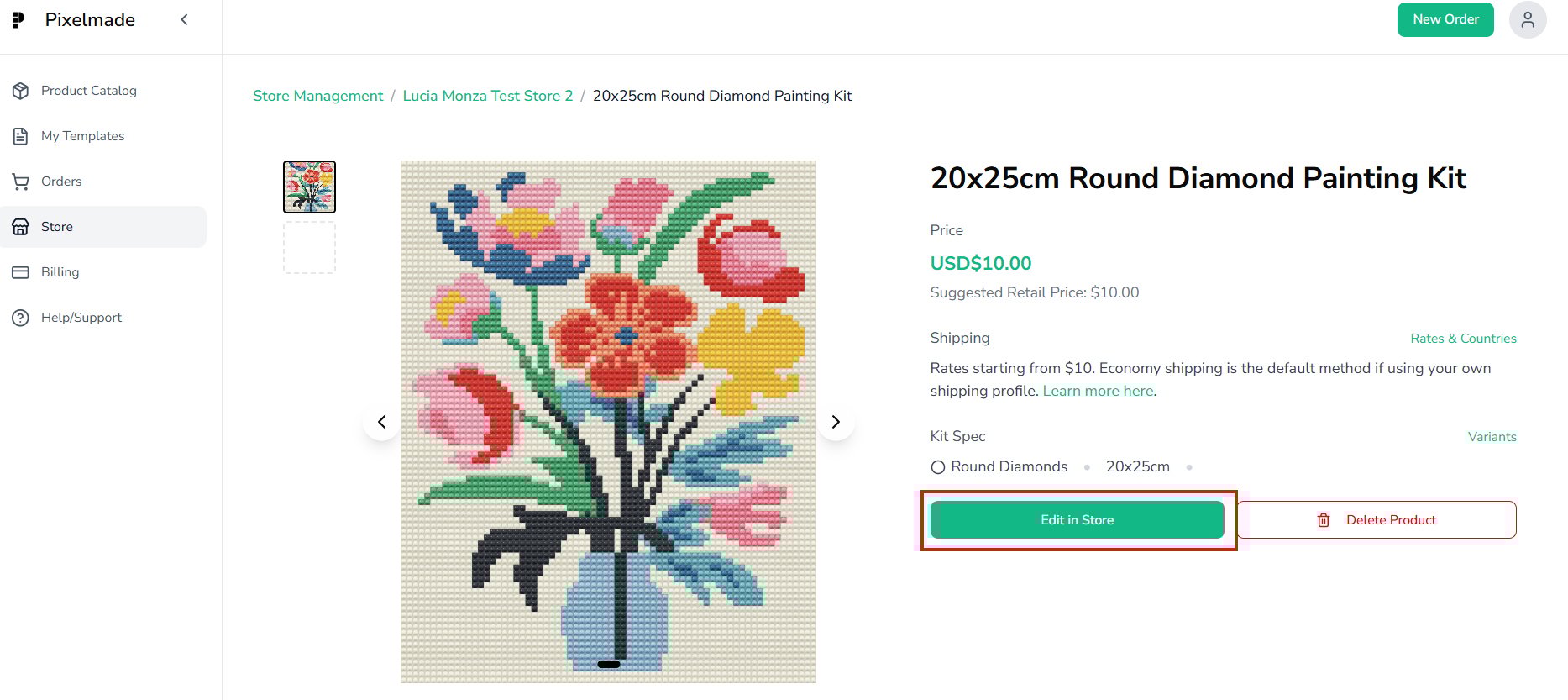
Task: Open the Rates & Countries link
Action: 1463,339
